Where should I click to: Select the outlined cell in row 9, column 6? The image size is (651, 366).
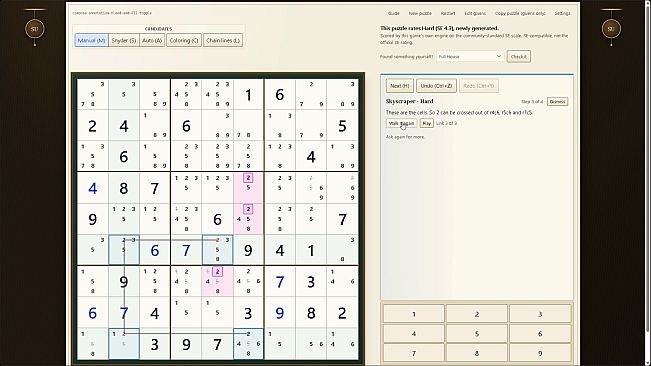point(248,344)
